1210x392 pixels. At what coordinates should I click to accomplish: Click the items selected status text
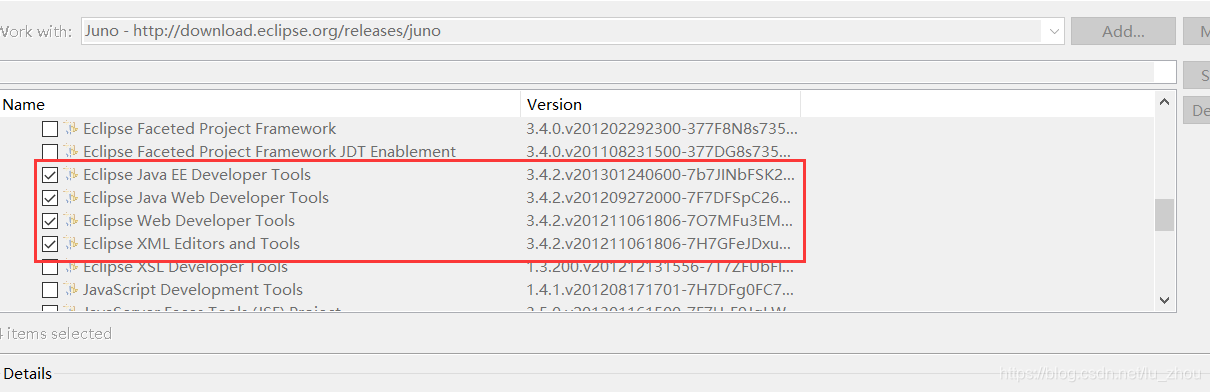(56, 333)
